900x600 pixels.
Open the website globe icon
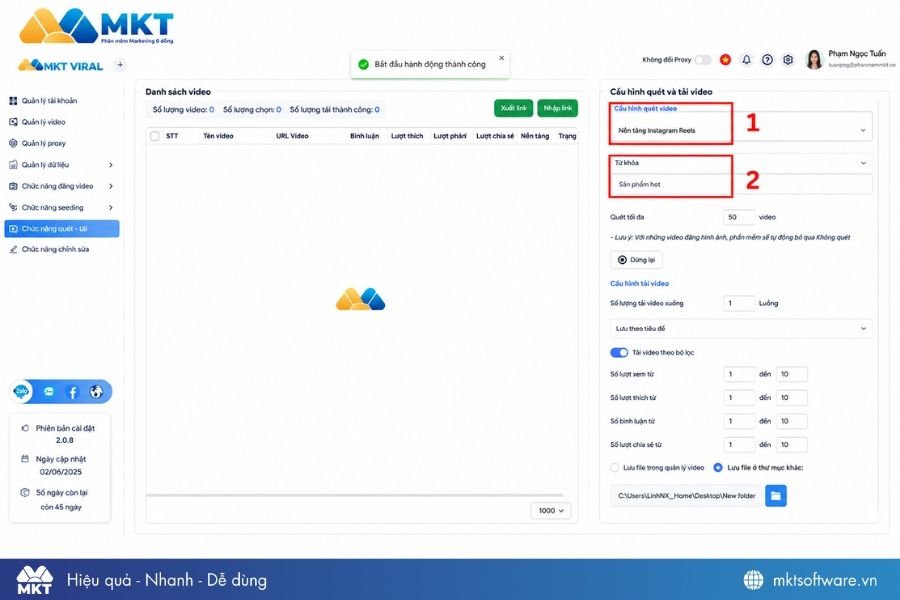pos(96,392)
